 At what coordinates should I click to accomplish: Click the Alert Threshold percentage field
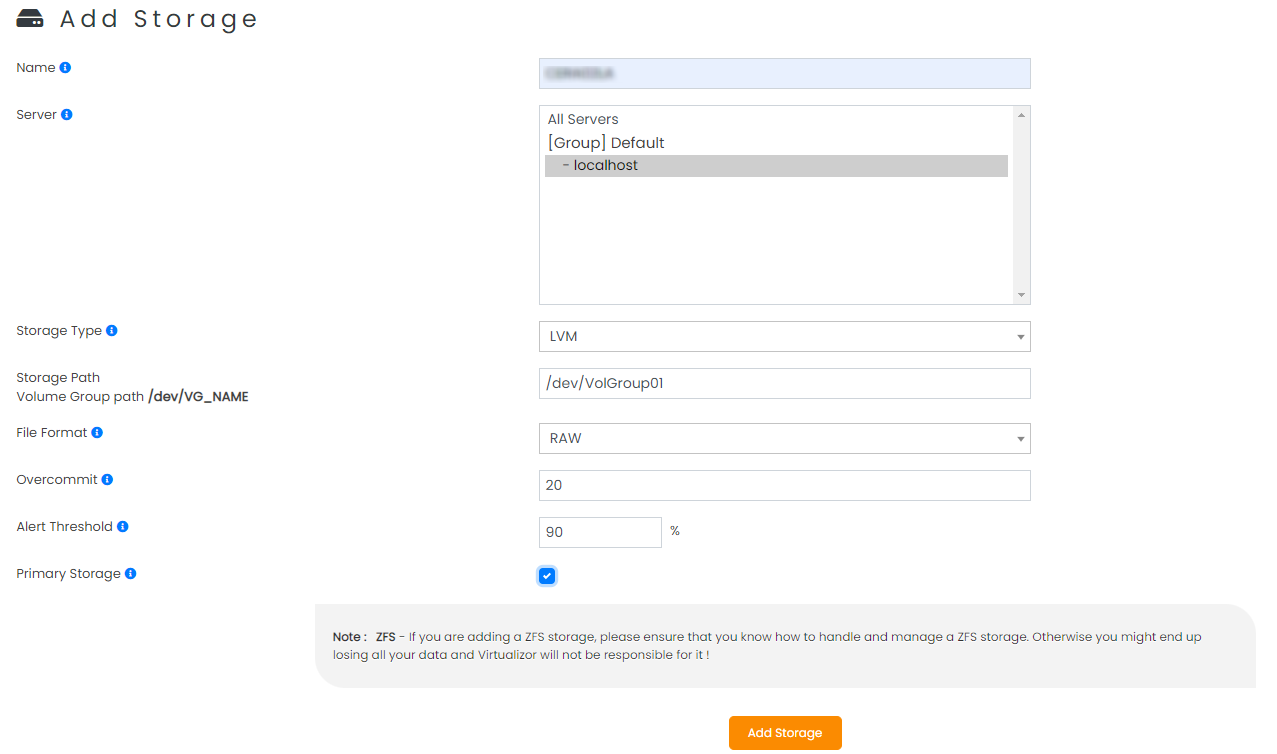tap(600, 532)
